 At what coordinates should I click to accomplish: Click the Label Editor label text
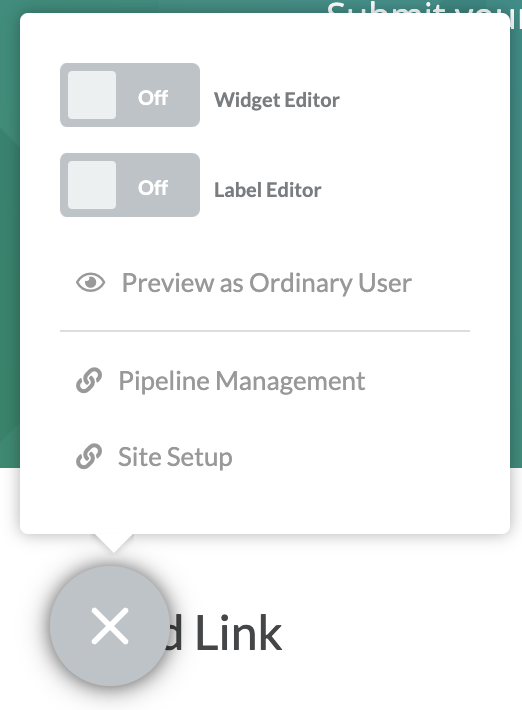tap(268, 190)
